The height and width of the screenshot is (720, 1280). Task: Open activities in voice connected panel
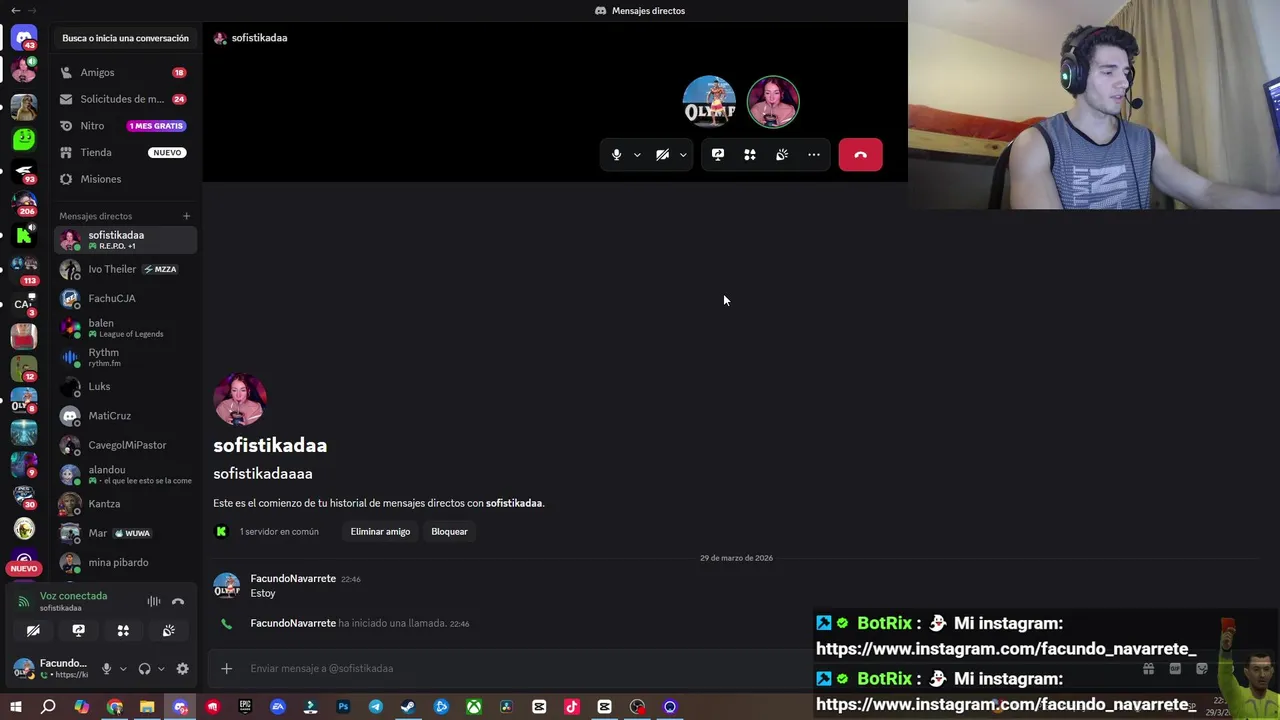click(123, 630)
